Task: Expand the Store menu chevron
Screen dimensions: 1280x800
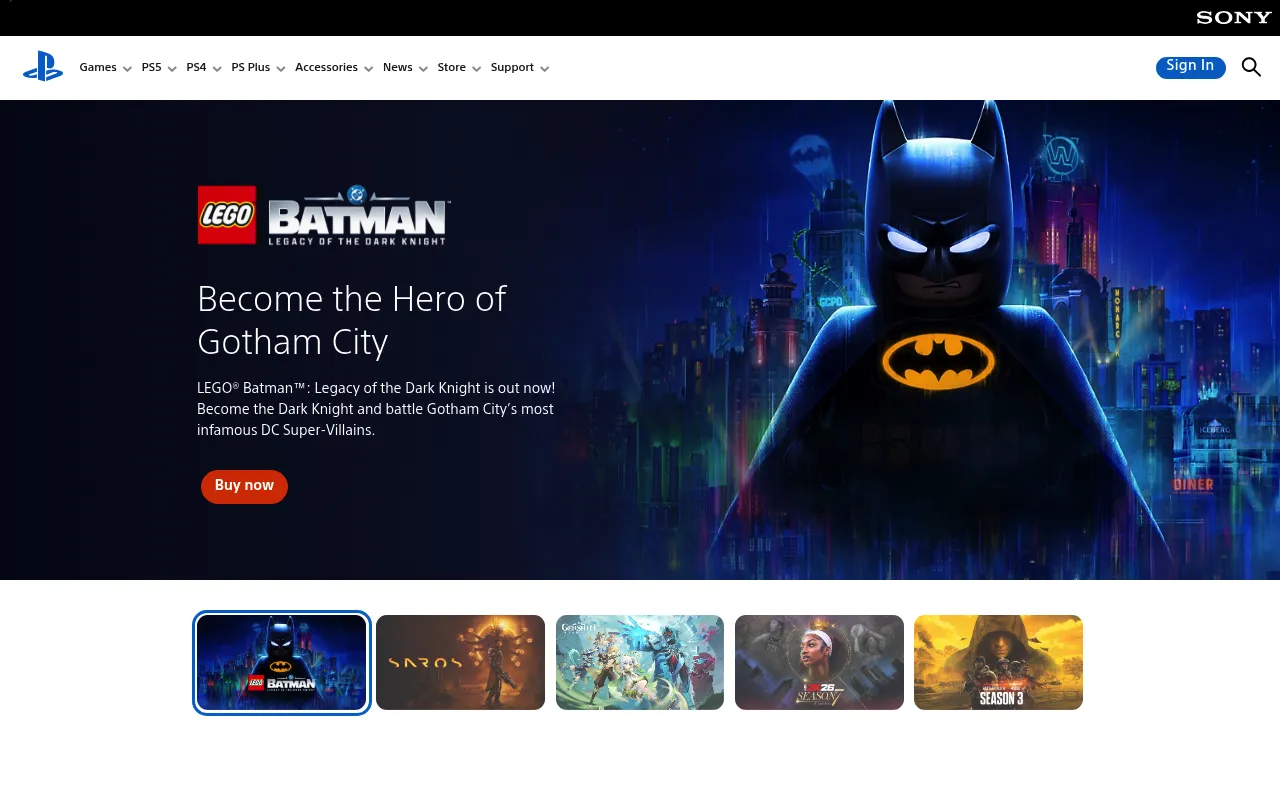Action: tap(477, 69)
